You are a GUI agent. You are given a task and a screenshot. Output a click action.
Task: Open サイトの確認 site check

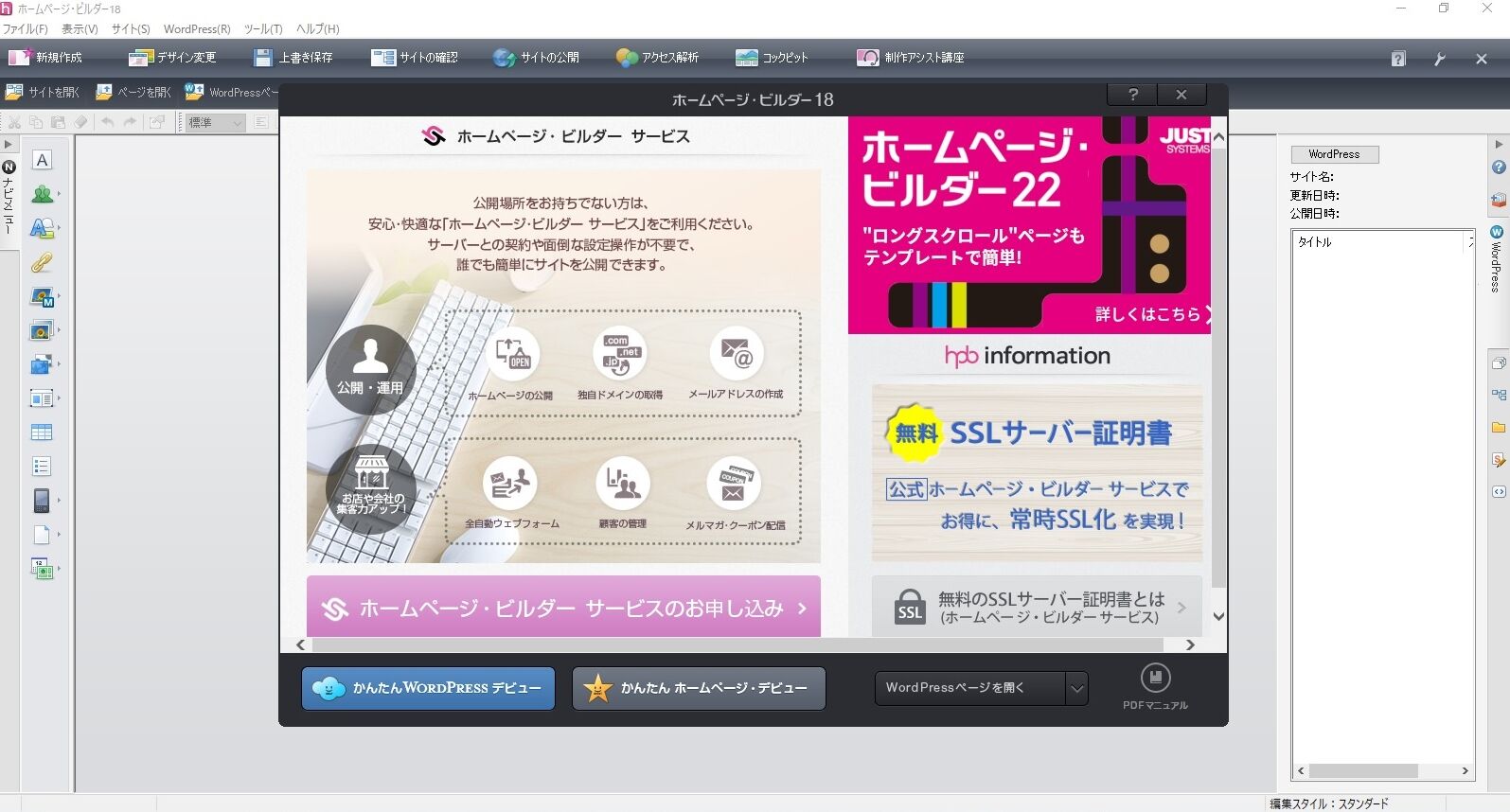(x=415, y=58)
